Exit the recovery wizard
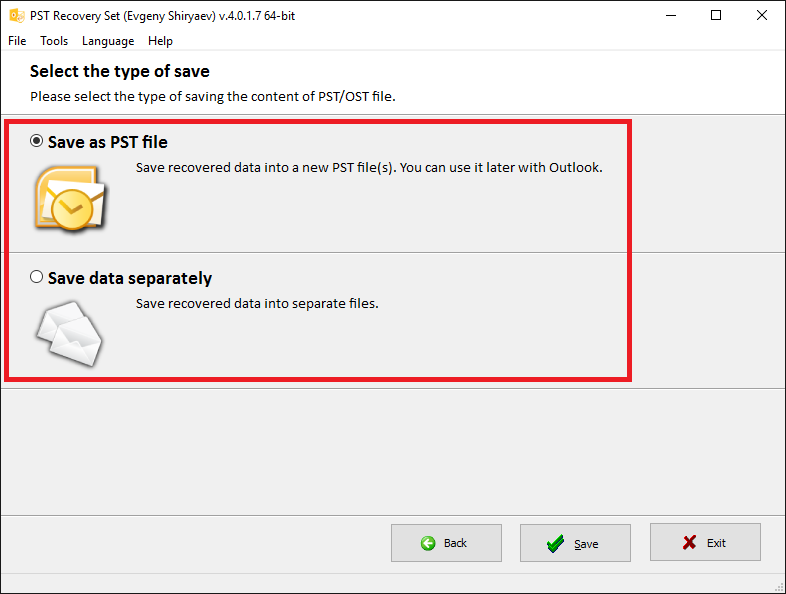The height and width of the screenshot is (594, 786). 705,542
